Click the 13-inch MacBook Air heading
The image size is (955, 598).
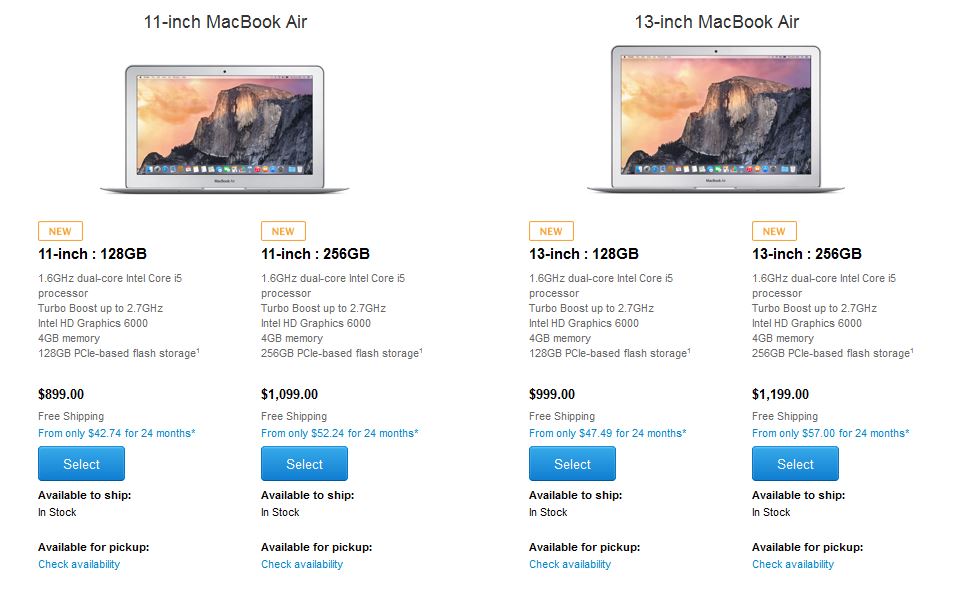717,21
